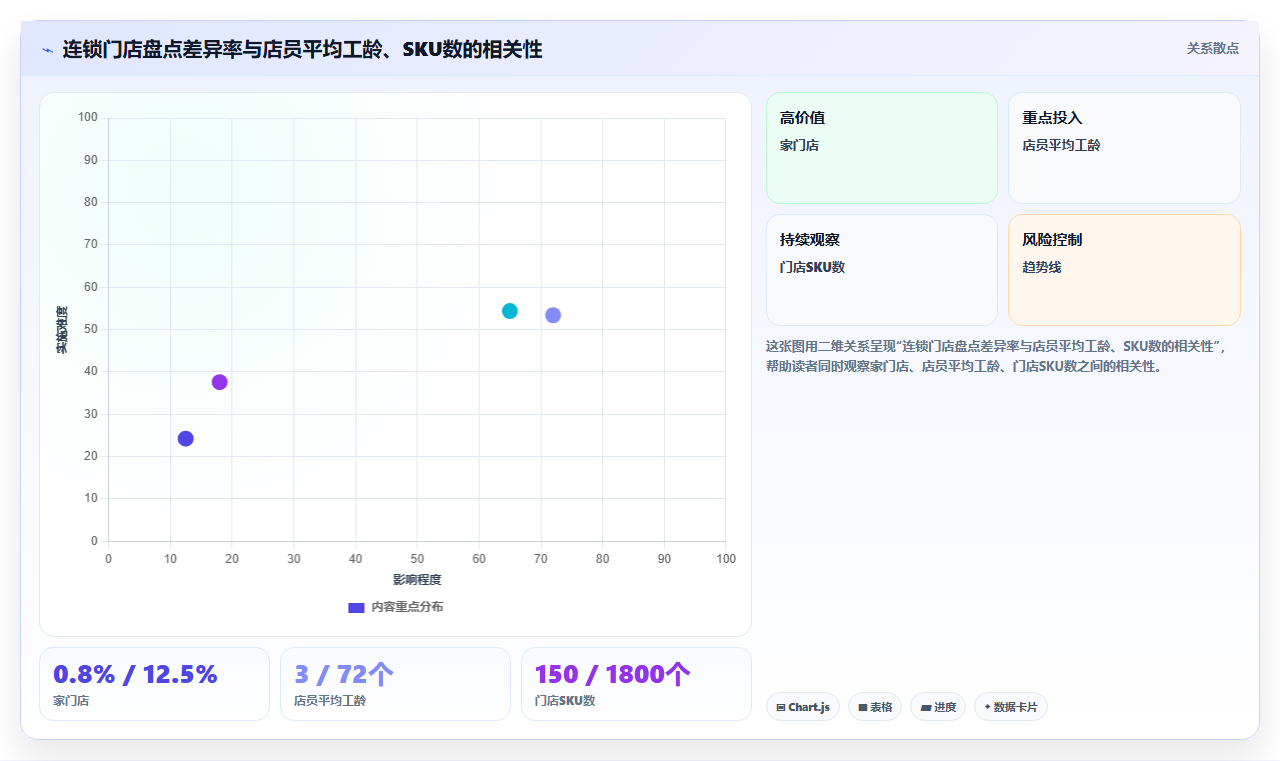This screenshot has width=1280, height=761.
Task: Click the chart title about 连锁门店盘点差异率
Action: (302, 49)
